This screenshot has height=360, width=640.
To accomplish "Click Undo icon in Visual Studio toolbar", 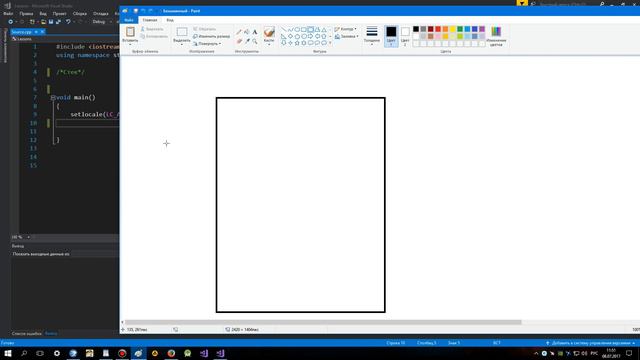I will coord(68,22).
